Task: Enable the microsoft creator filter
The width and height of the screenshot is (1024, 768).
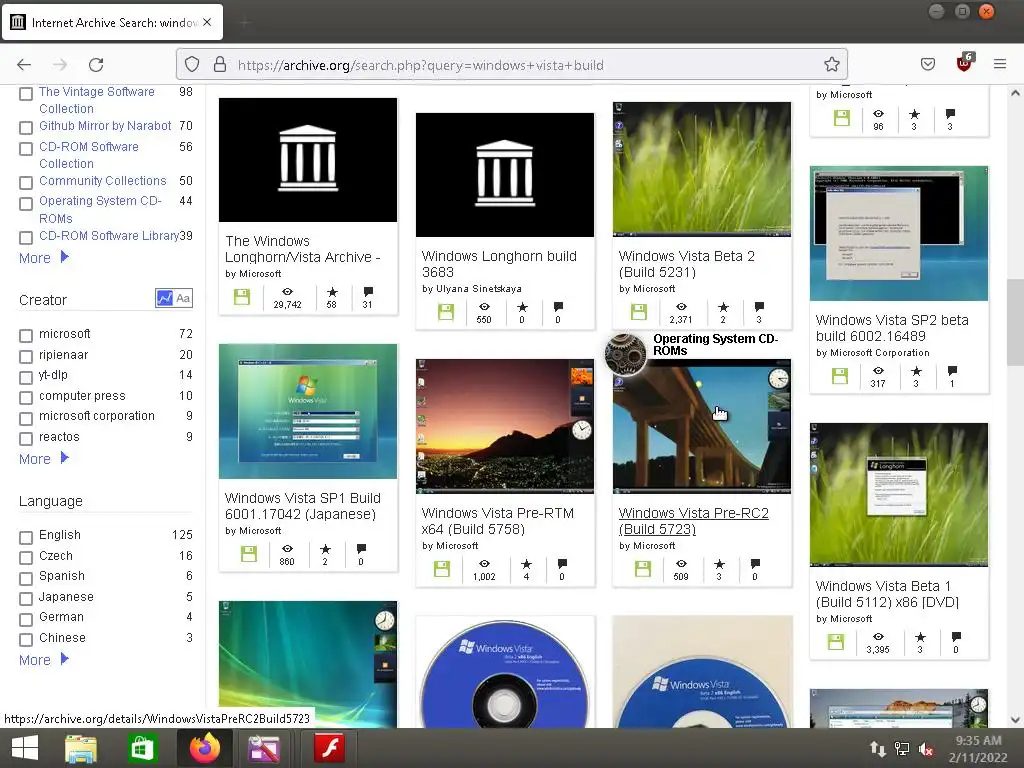Action: pos(25,335)
